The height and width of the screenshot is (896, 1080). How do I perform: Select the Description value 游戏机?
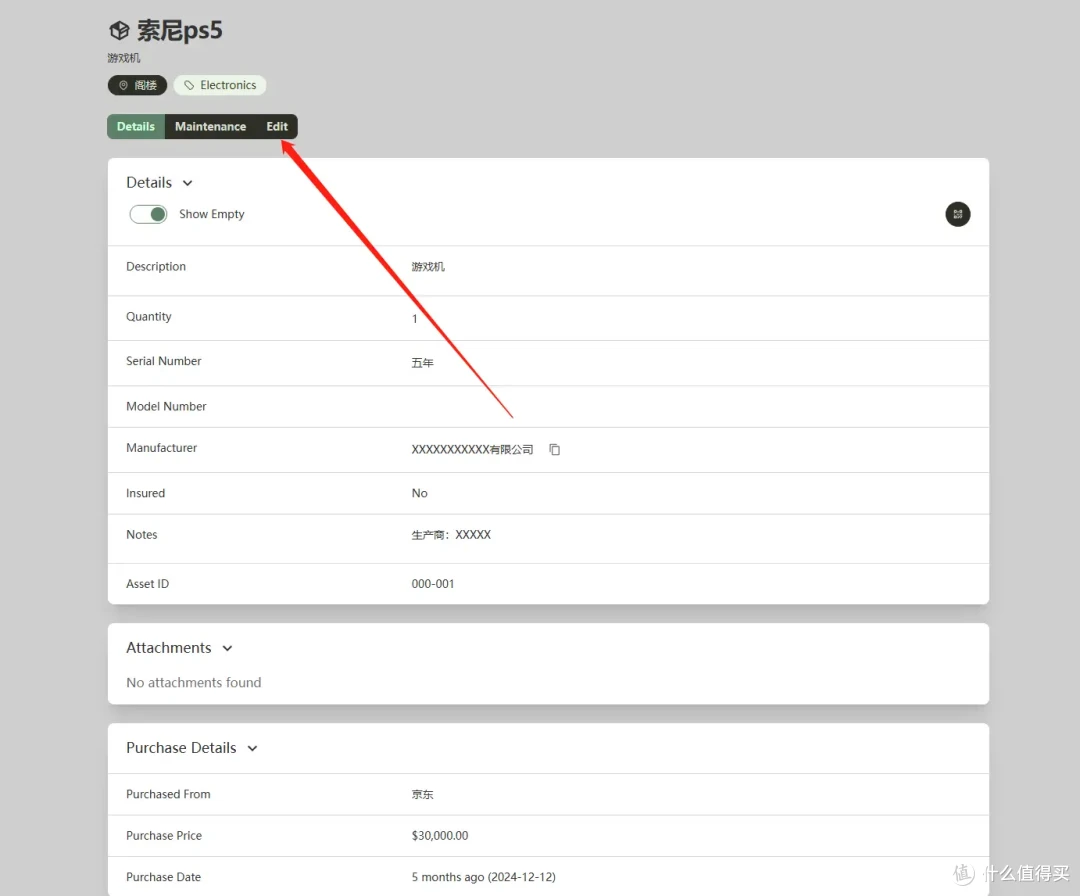click(x=428, y=267)
